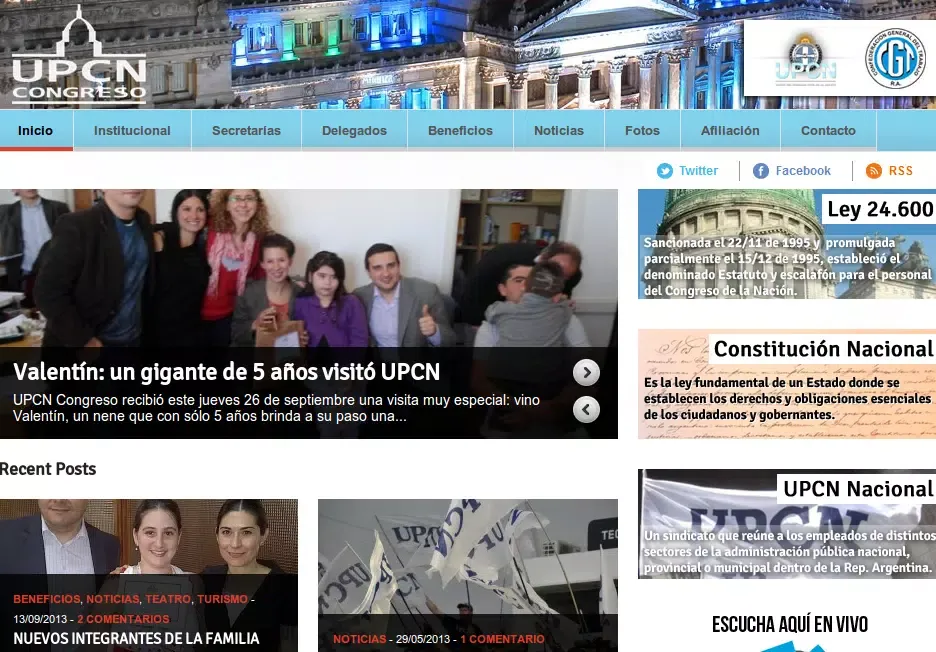Image resolution: width=936 pixels, height=652 pixels.
Task: Click the Twitter bird icon
Action: pyautogui.click(x=664, y=171)
